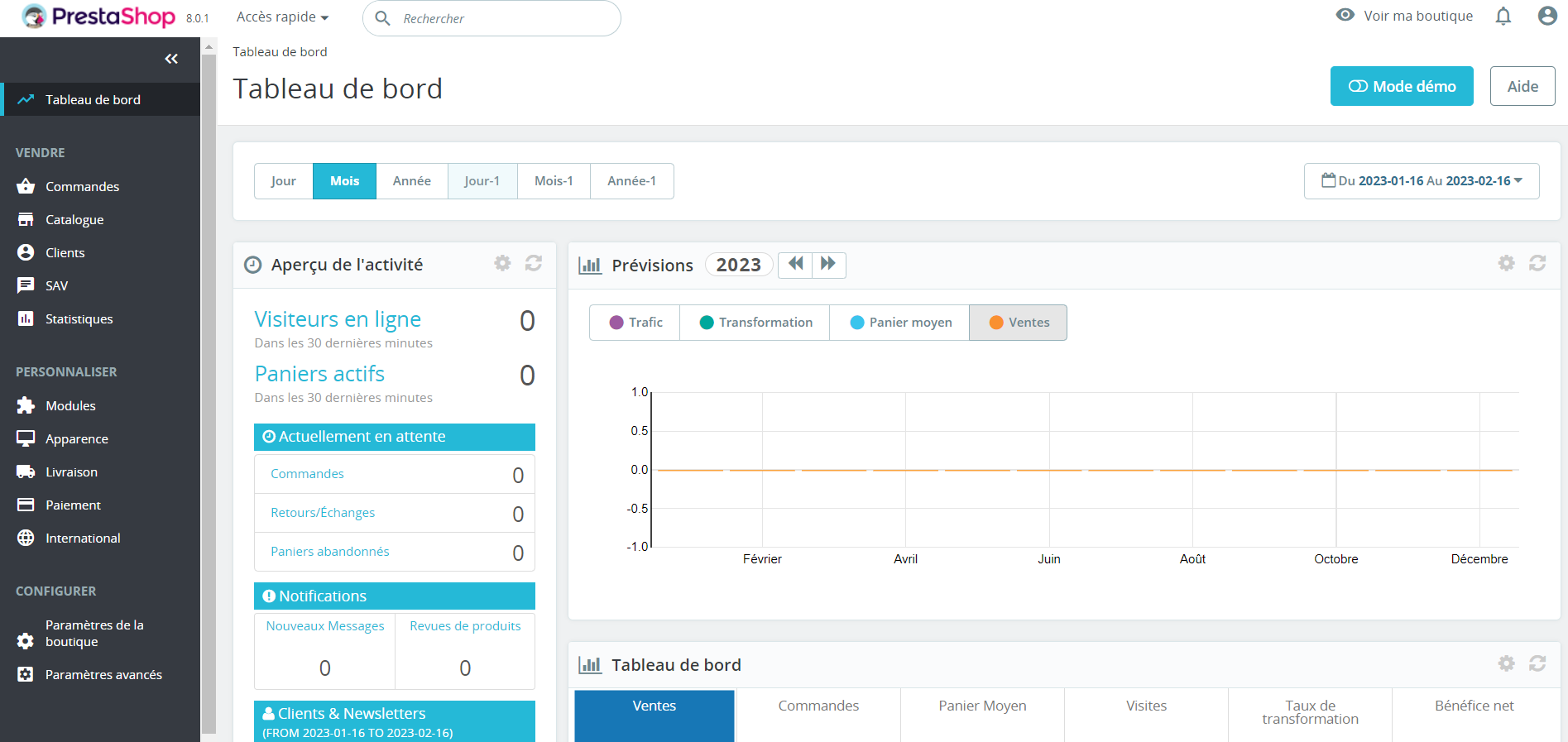
Task: Click the notifications bell icon
Action: pyautogui.click(x=1503, y=17)
